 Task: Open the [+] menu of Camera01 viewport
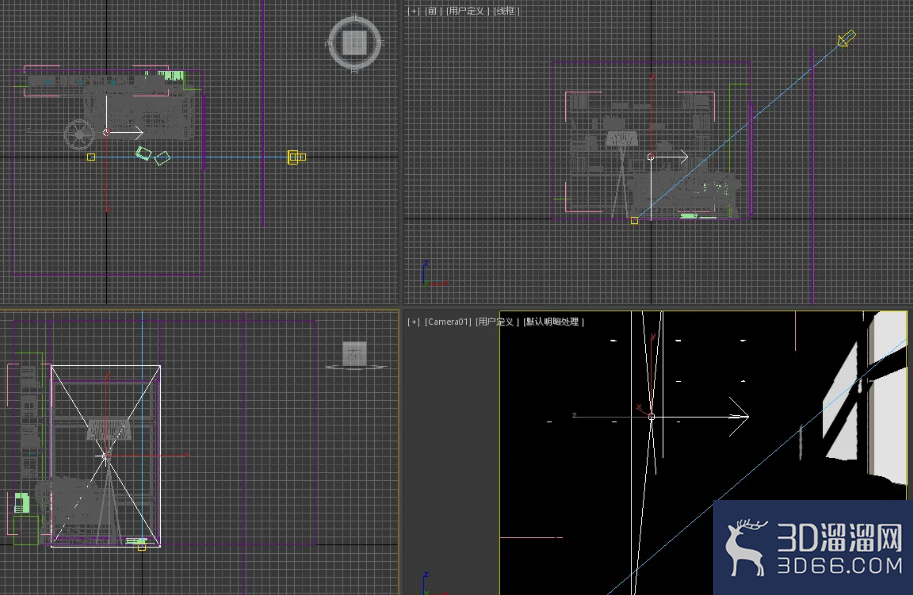[x=413, y=321]
